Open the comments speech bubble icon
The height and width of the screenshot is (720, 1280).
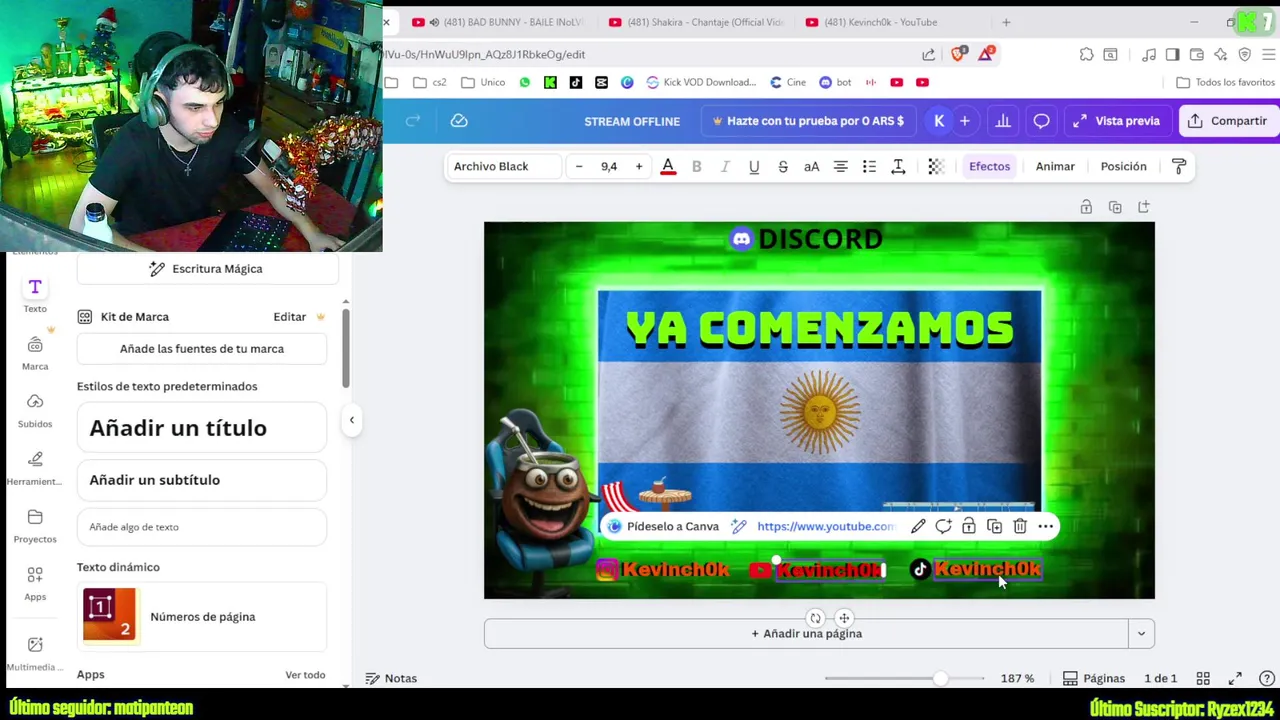[x=1041, y=121]
